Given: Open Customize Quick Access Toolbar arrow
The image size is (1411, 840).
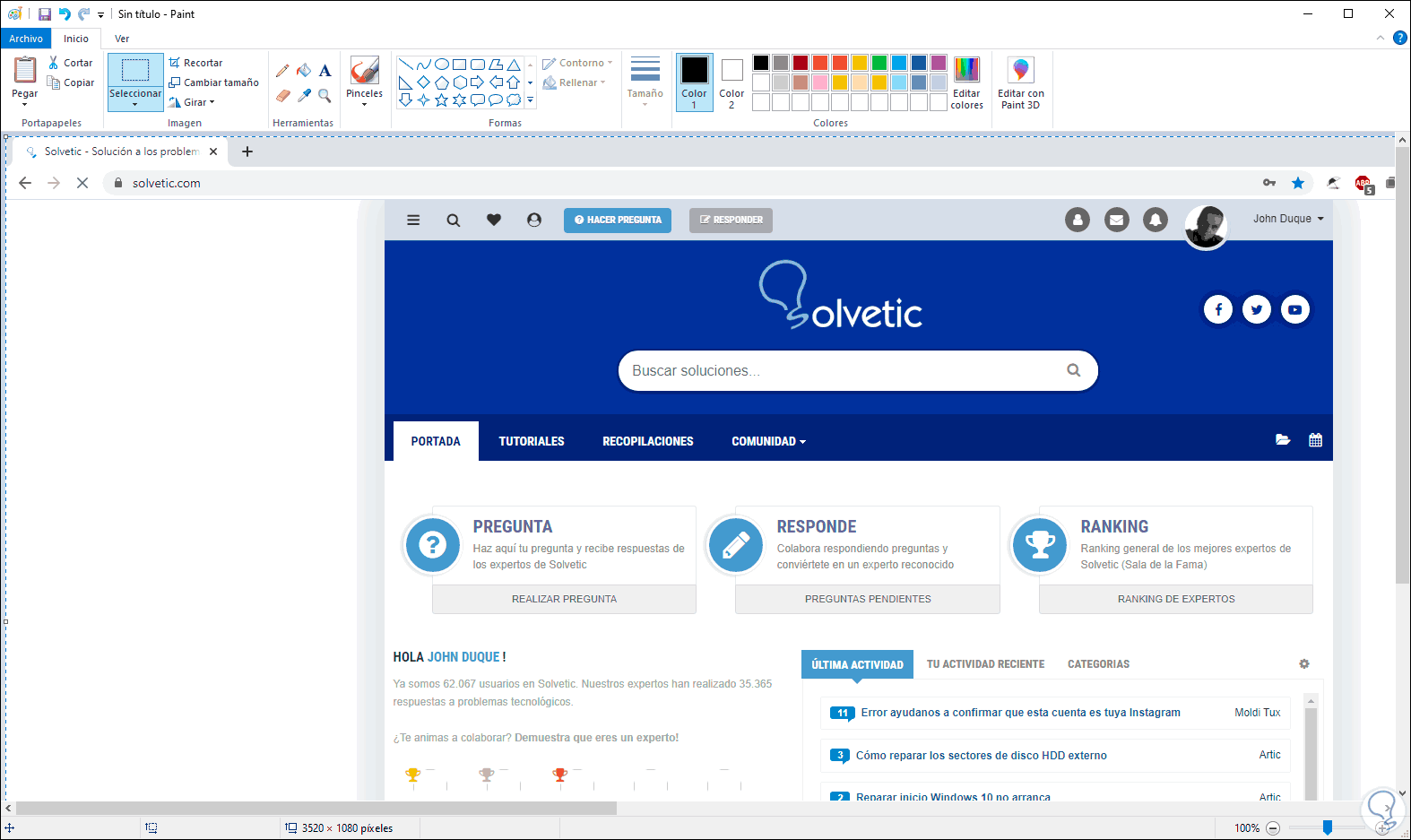Looking at the screenshot, I should 100,14.
